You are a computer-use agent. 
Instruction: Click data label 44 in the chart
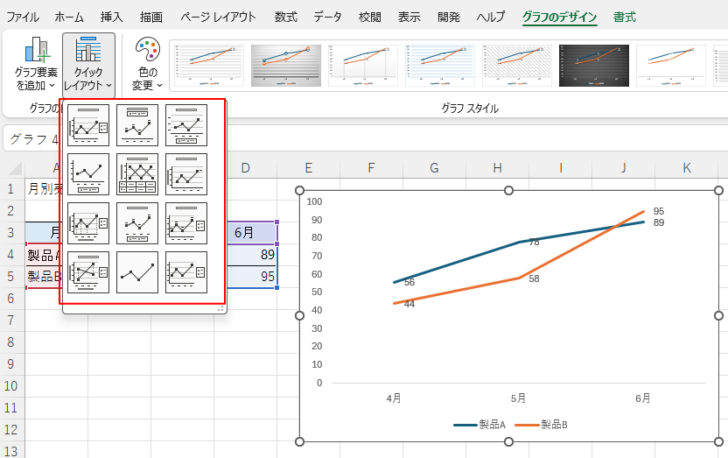tap(409, 304)
